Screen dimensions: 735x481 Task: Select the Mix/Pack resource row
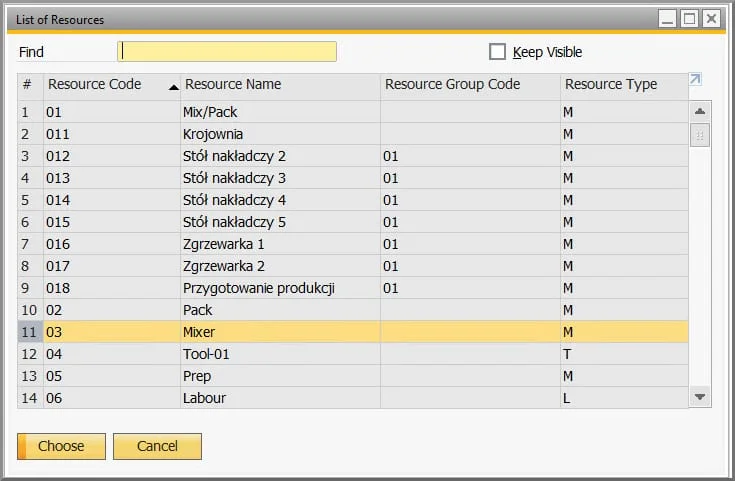click(x=353, y=112)
